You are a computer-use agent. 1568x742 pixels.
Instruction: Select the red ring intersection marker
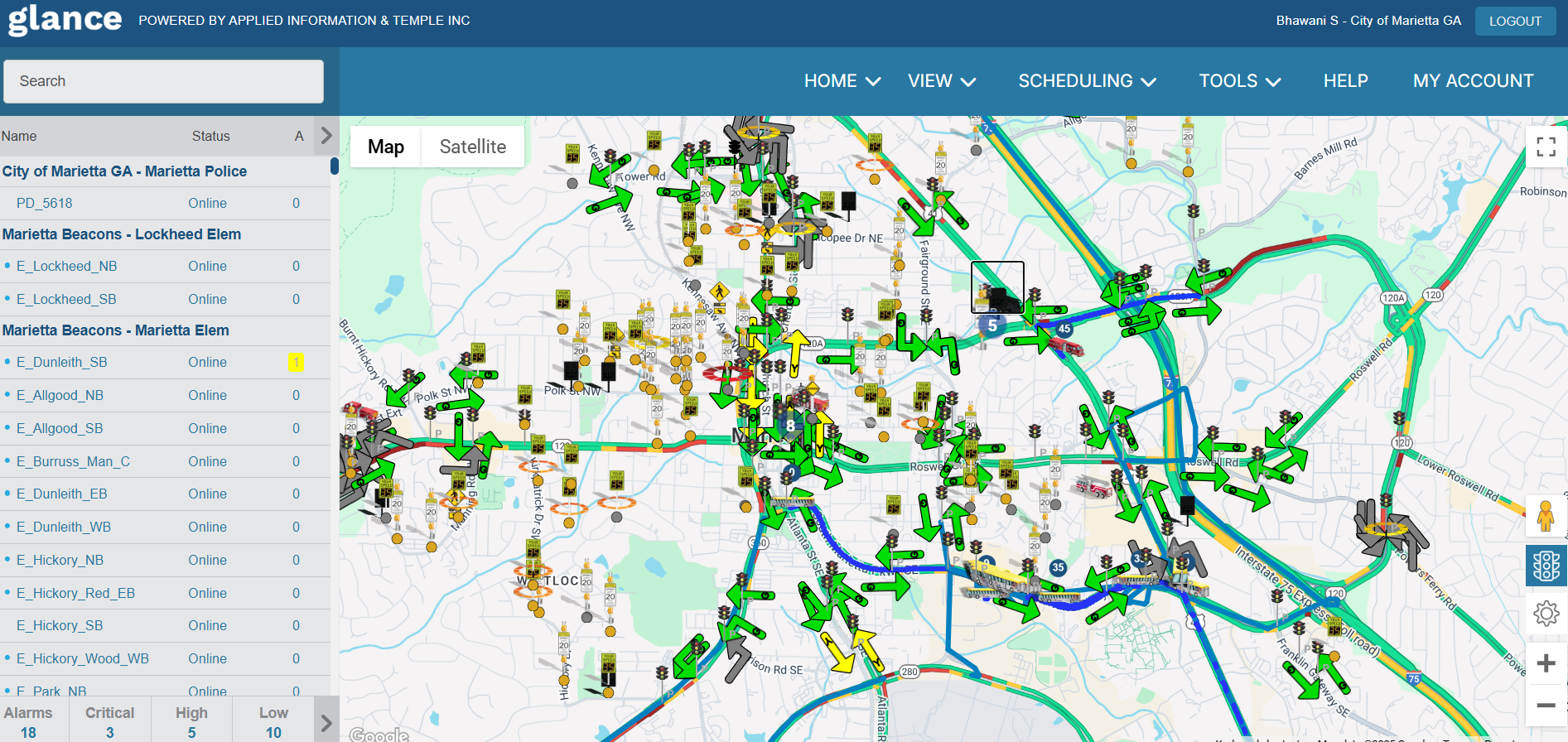(727, 374)
